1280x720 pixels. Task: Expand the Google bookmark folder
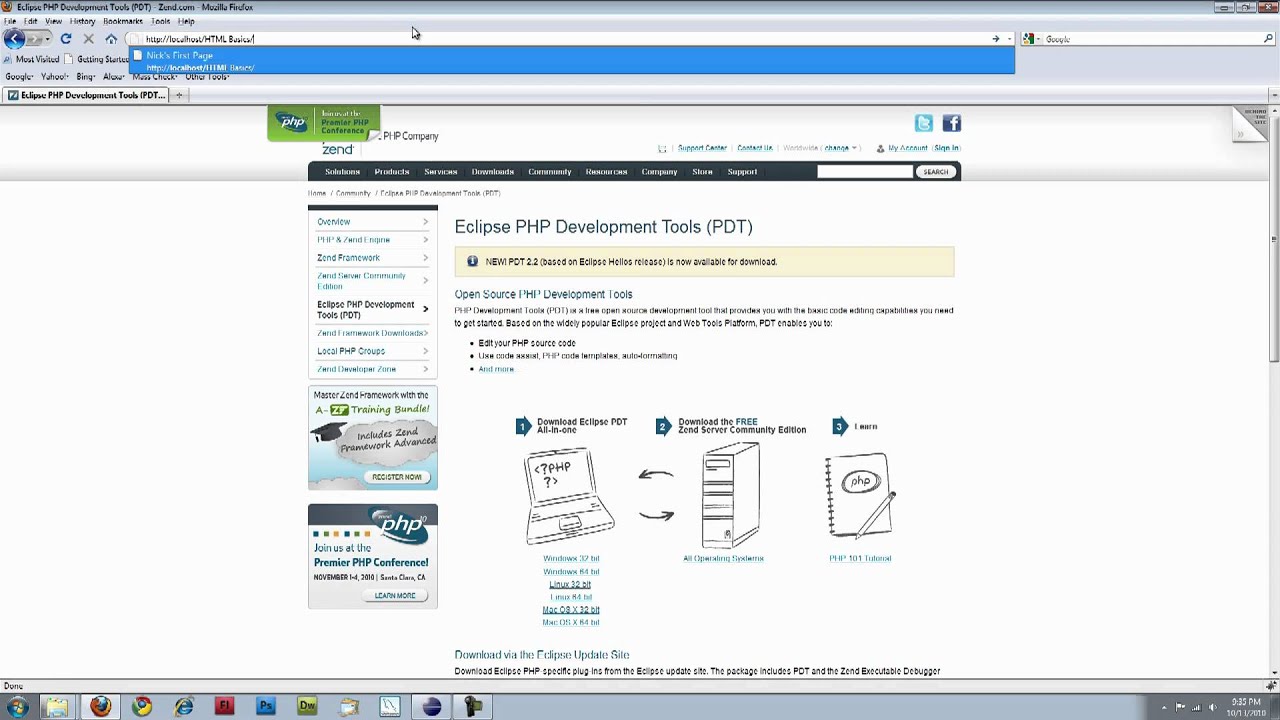coord(19,77)
